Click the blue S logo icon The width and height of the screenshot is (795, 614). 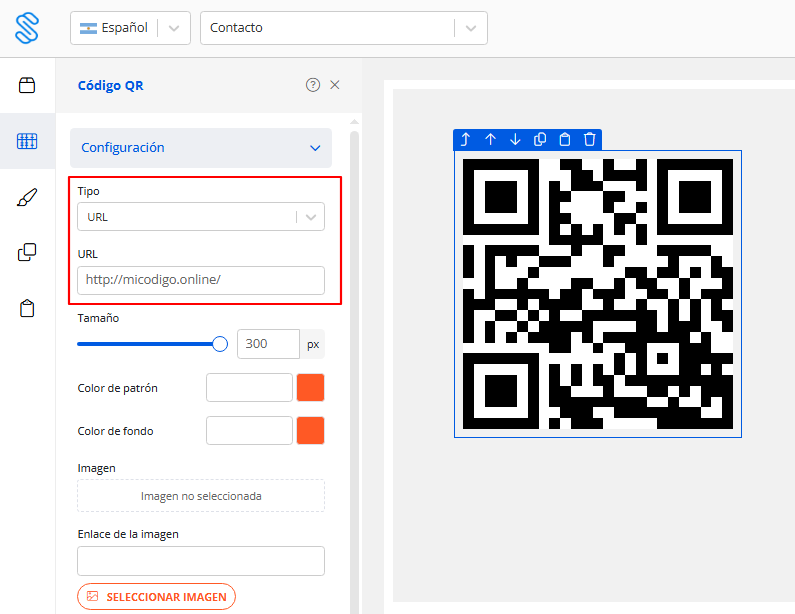pyautogui.click(x=27, y=28)
